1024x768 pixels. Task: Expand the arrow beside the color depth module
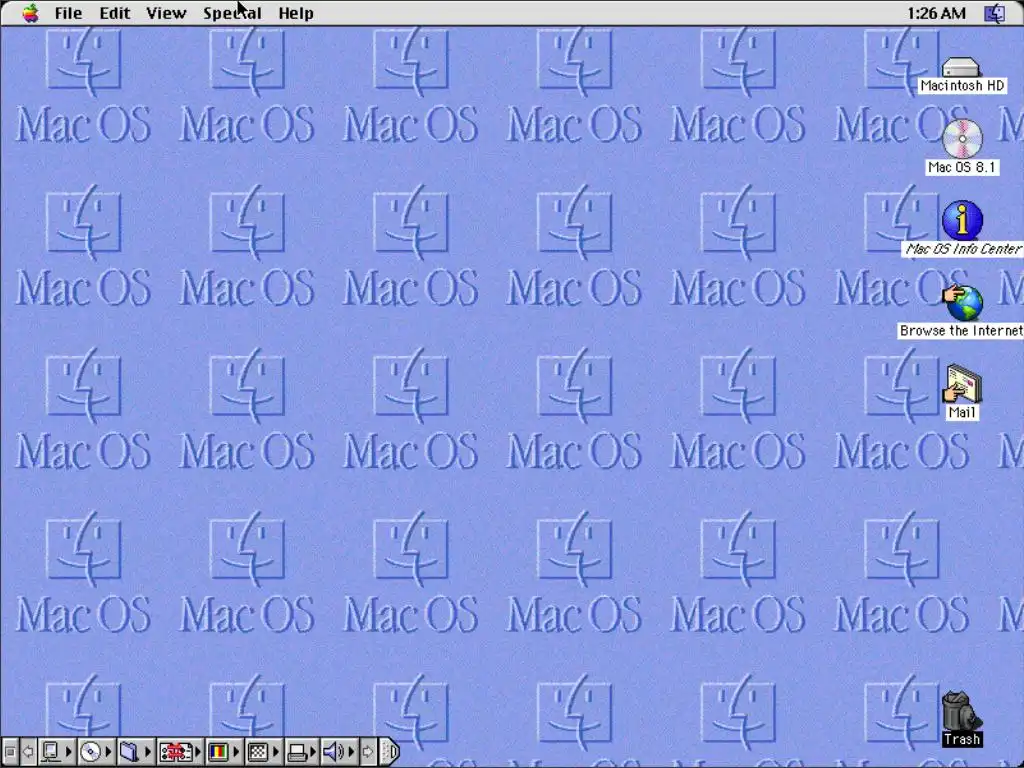coord(236,752)
